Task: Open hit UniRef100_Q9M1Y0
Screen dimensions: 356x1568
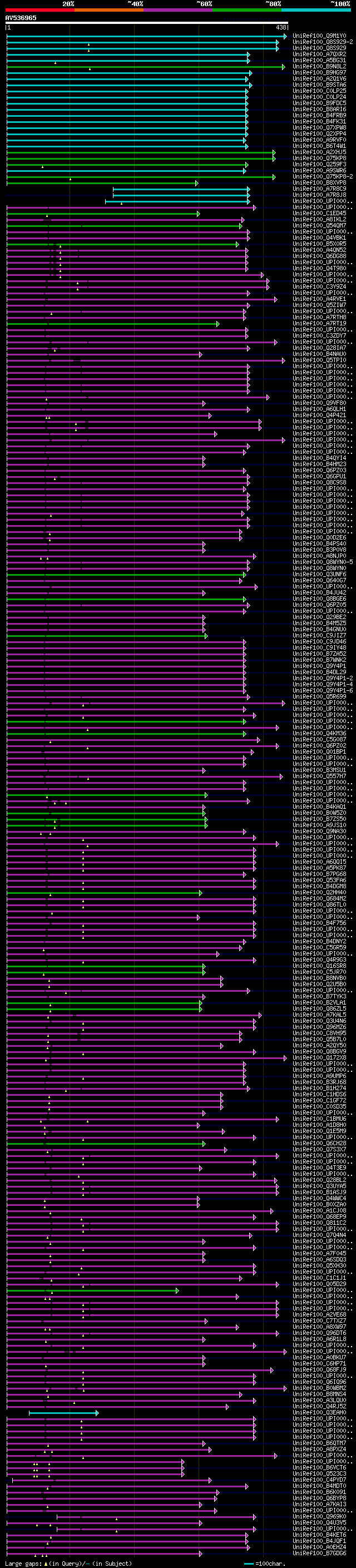Action: tap(319, 36)
